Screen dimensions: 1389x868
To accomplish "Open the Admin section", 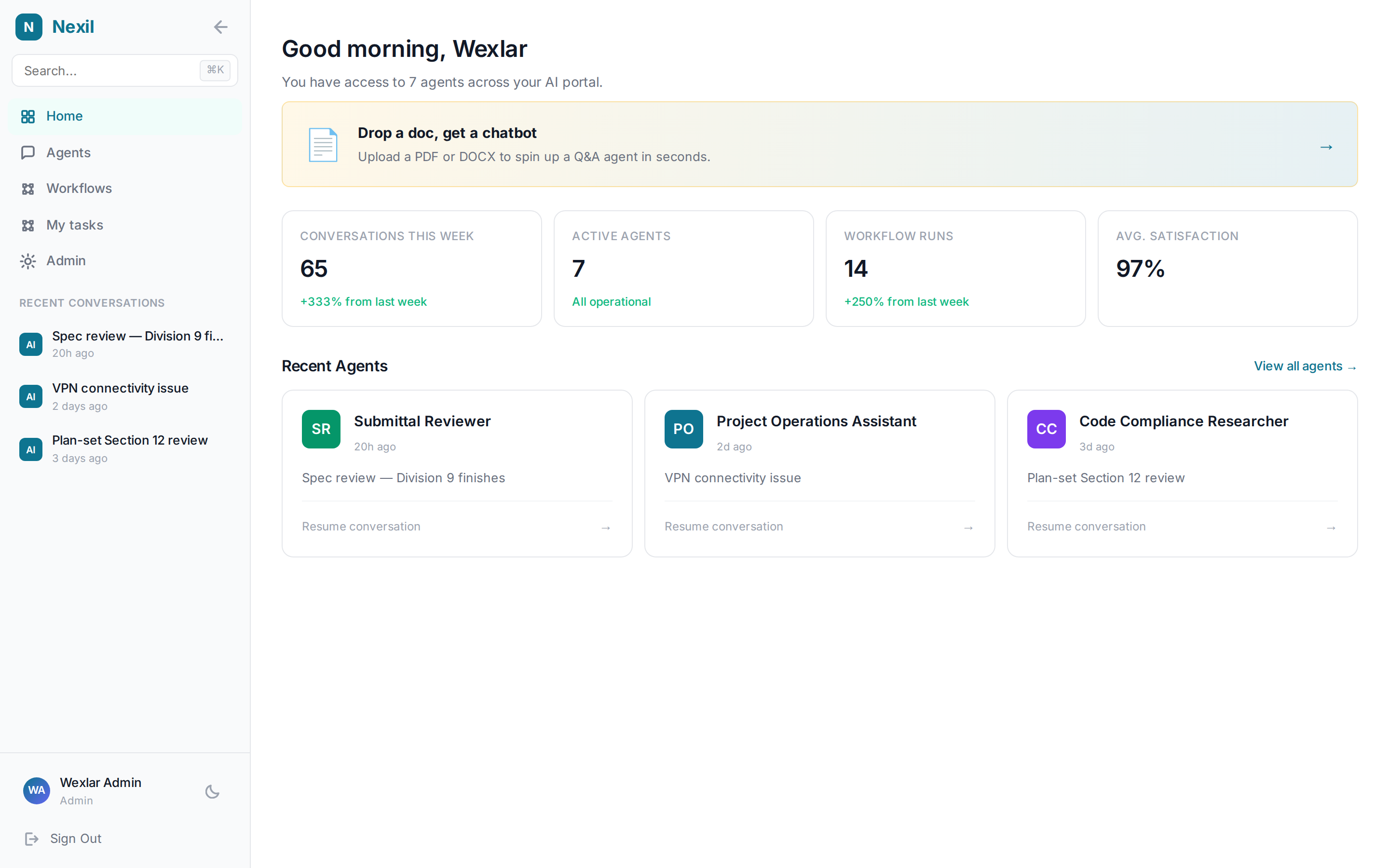I will pyautogui.click(x=124, y=260).
